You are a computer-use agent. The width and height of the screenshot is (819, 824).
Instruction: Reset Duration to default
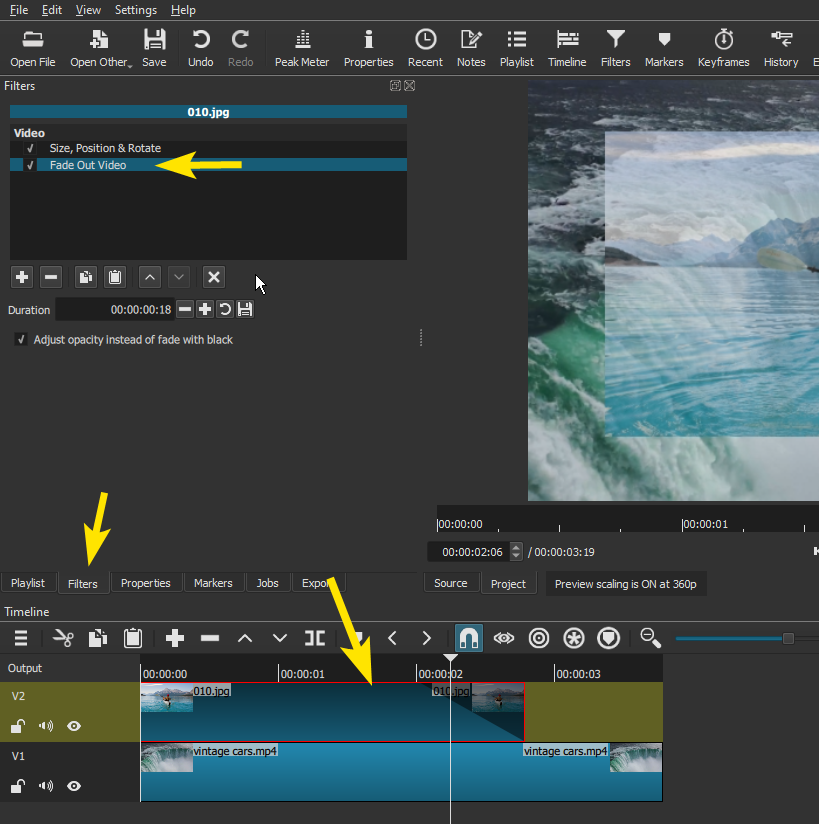(x=225, y=310)
